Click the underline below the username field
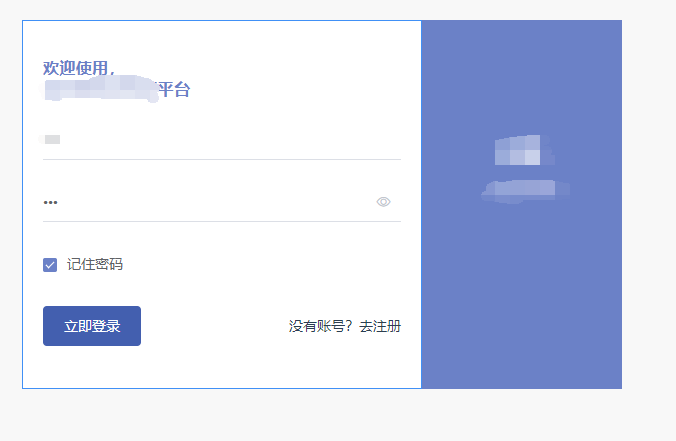 222,160
